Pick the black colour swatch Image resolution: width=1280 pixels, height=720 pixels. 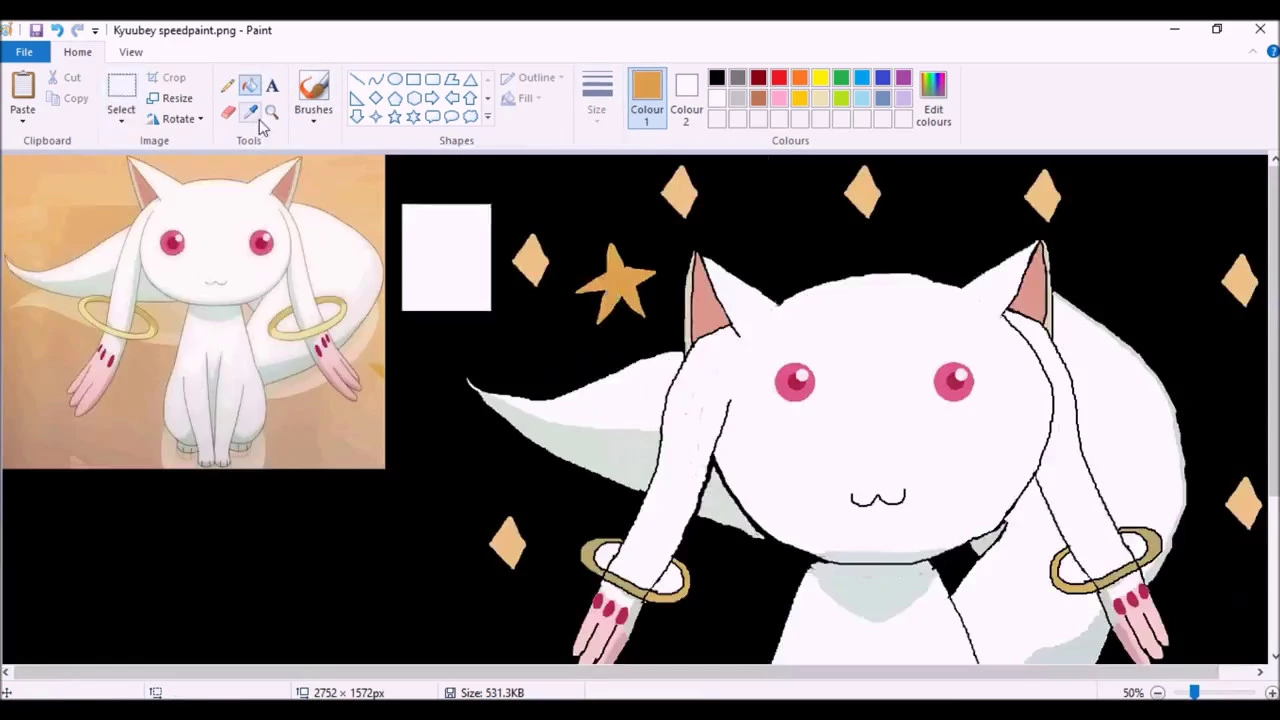coord(717,77)
